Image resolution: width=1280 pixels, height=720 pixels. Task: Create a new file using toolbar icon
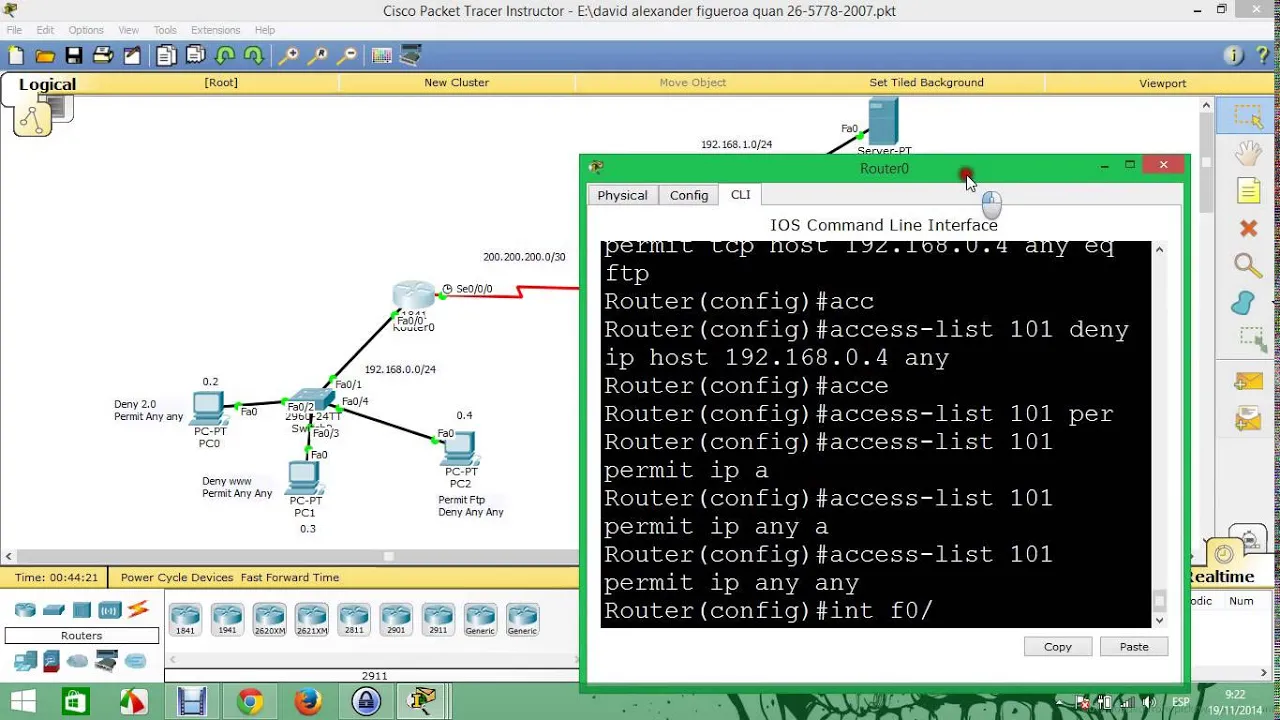16,56
